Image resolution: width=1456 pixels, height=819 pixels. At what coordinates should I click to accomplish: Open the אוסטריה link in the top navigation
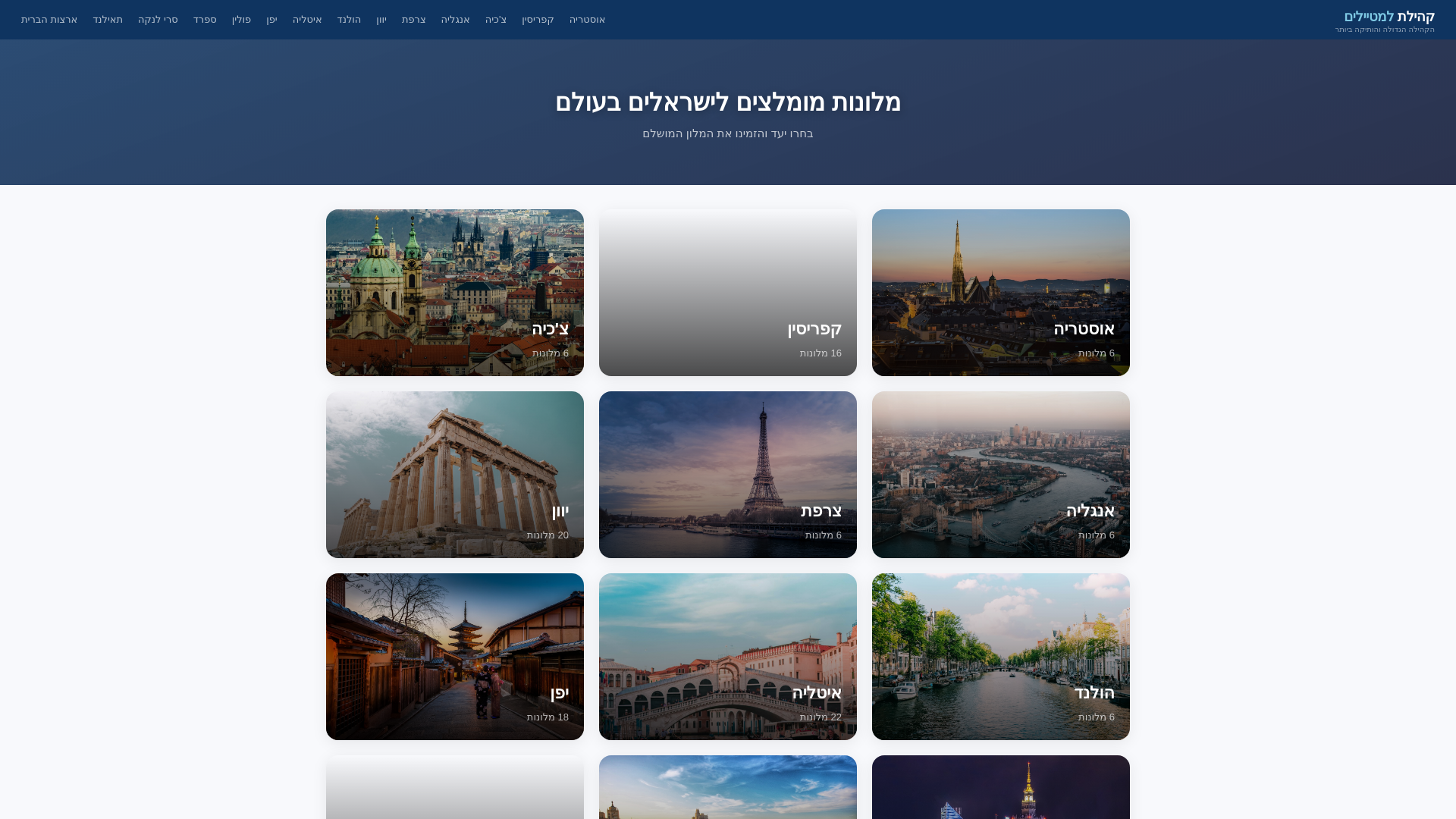click(587, 20)
